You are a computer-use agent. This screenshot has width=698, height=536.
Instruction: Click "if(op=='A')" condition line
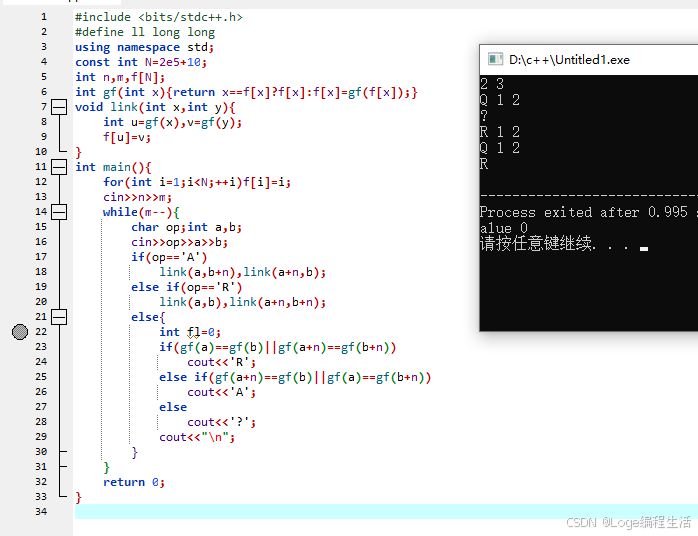pos(169,257)
